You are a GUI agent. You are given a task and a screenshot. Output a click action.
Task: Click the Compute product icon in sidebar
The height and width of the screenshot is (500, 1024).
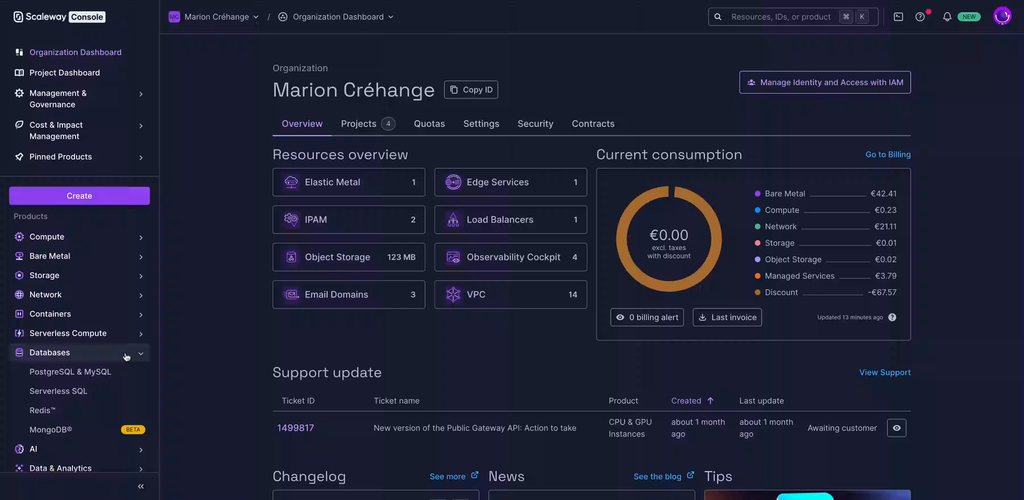pyautogui.click(x=19, y=237)
